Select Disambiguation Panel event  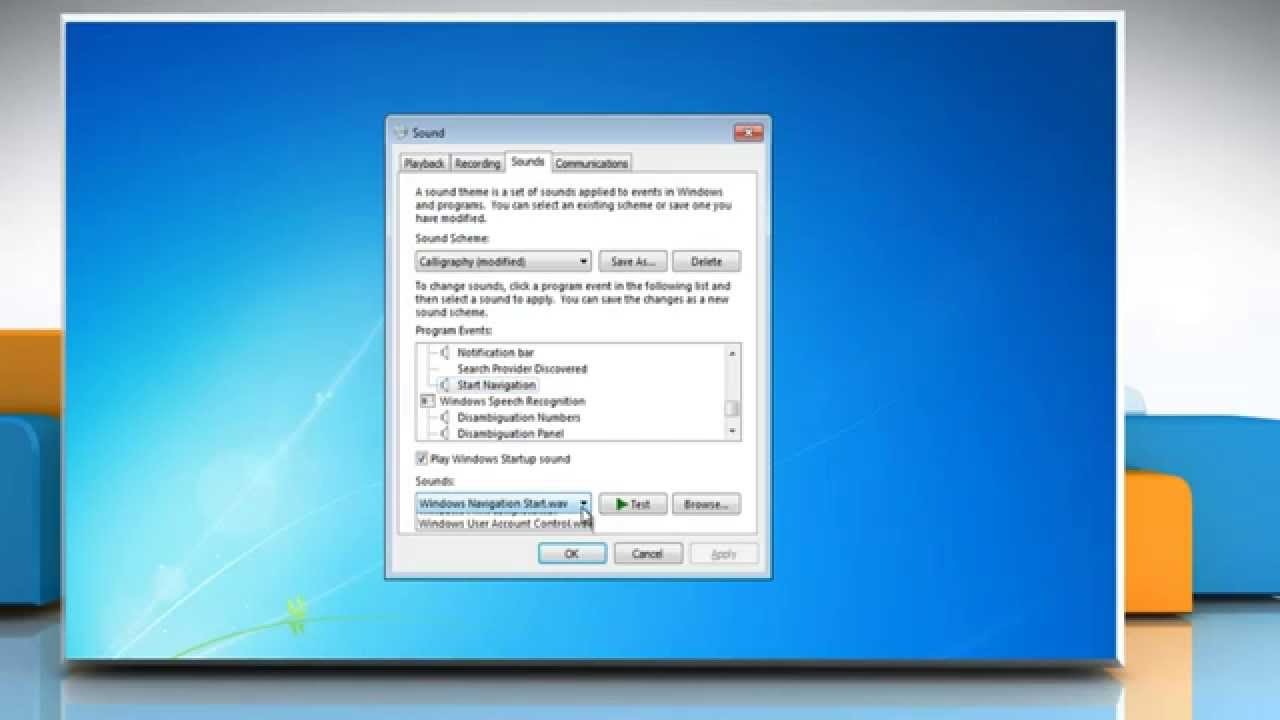click(x=510, y=433)
